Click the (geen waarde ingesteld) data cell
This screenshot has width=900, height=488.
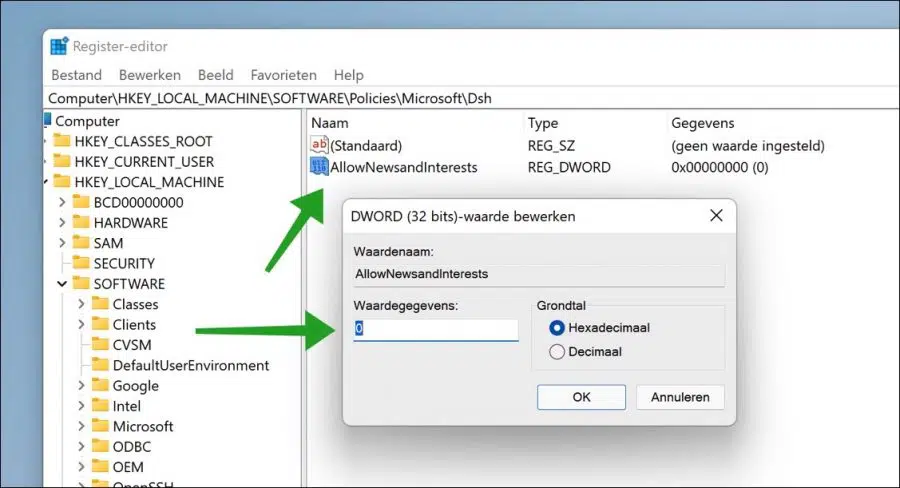tap(748, 145)
